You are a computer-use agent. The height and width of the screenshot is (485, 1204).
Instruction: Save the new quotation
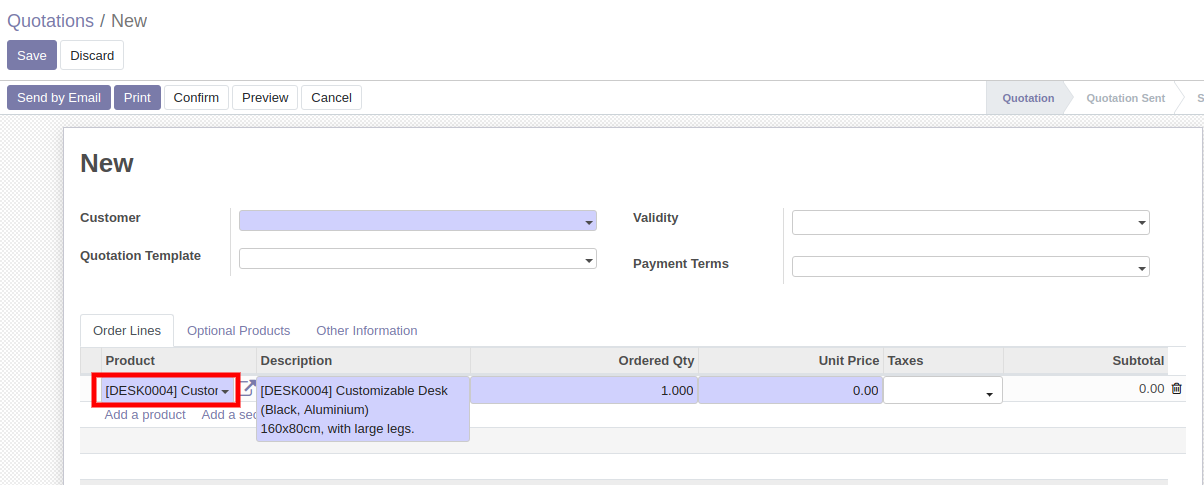[32, 55]
